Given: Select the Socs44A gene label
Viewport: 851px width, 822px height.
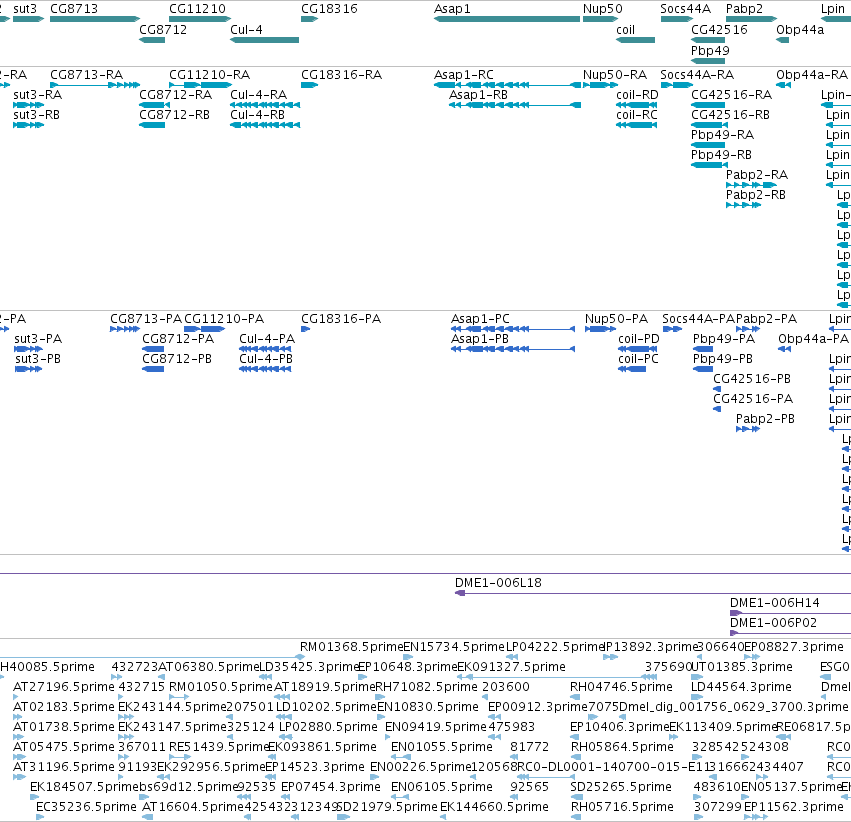Looking at the screenshot, I should click(x=685, y=9).
